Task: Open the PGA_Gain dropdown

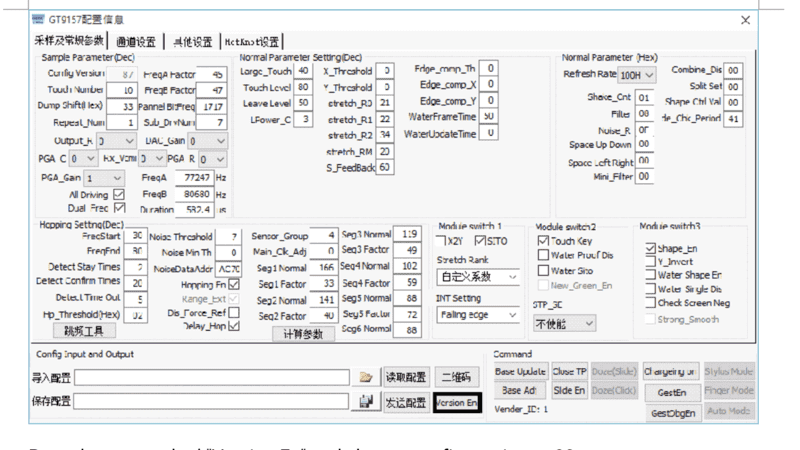Action: [x=105, y=178]
